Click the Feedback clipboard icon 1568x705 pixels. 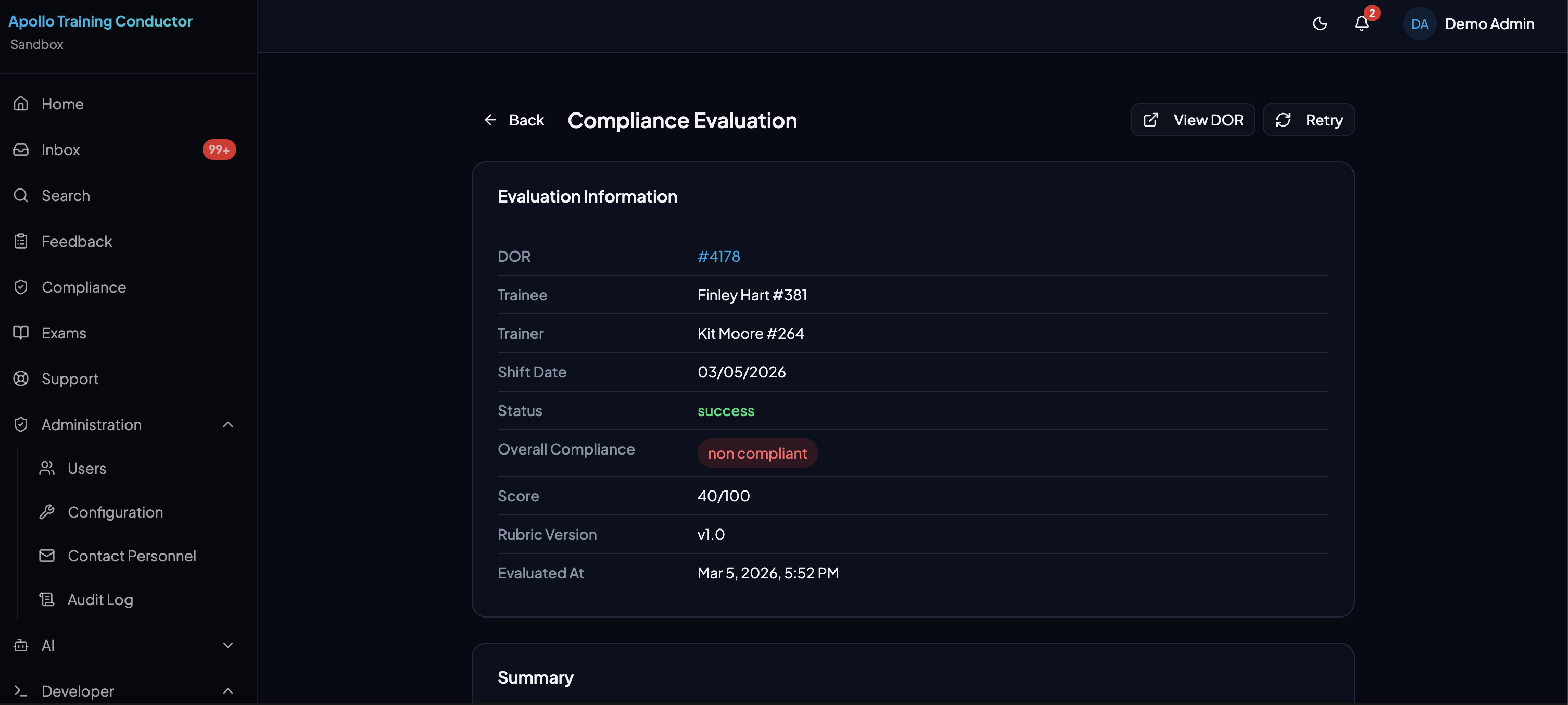21,241
